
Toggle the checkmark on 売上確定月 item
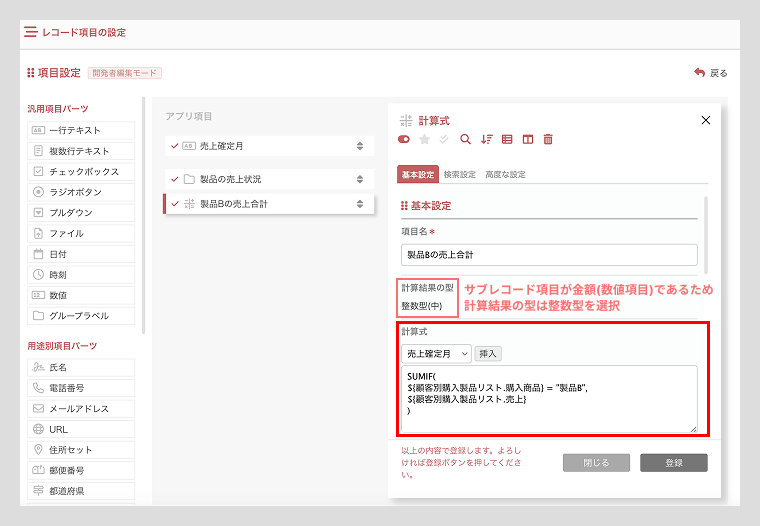175,146
